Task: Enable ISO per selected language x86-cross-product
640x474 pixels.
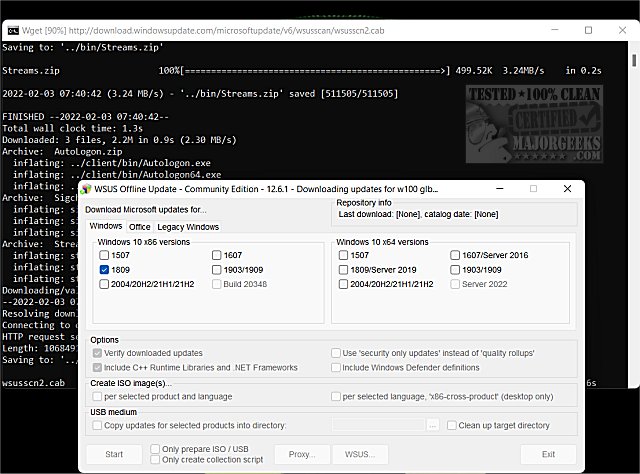Action: coord(336,396)
